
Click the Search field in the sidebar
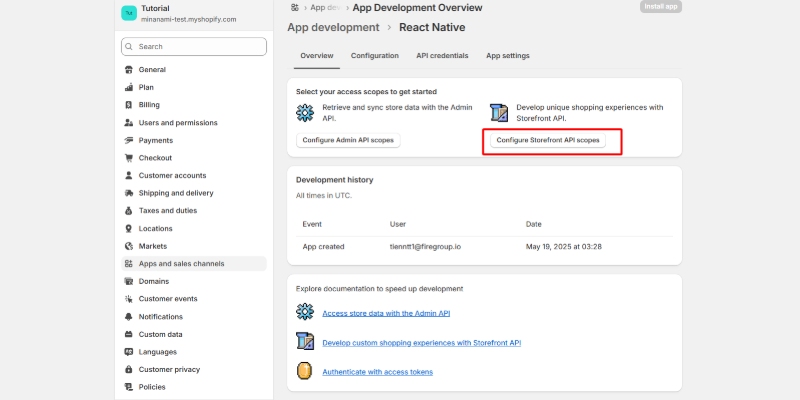[x=194, y=46]
